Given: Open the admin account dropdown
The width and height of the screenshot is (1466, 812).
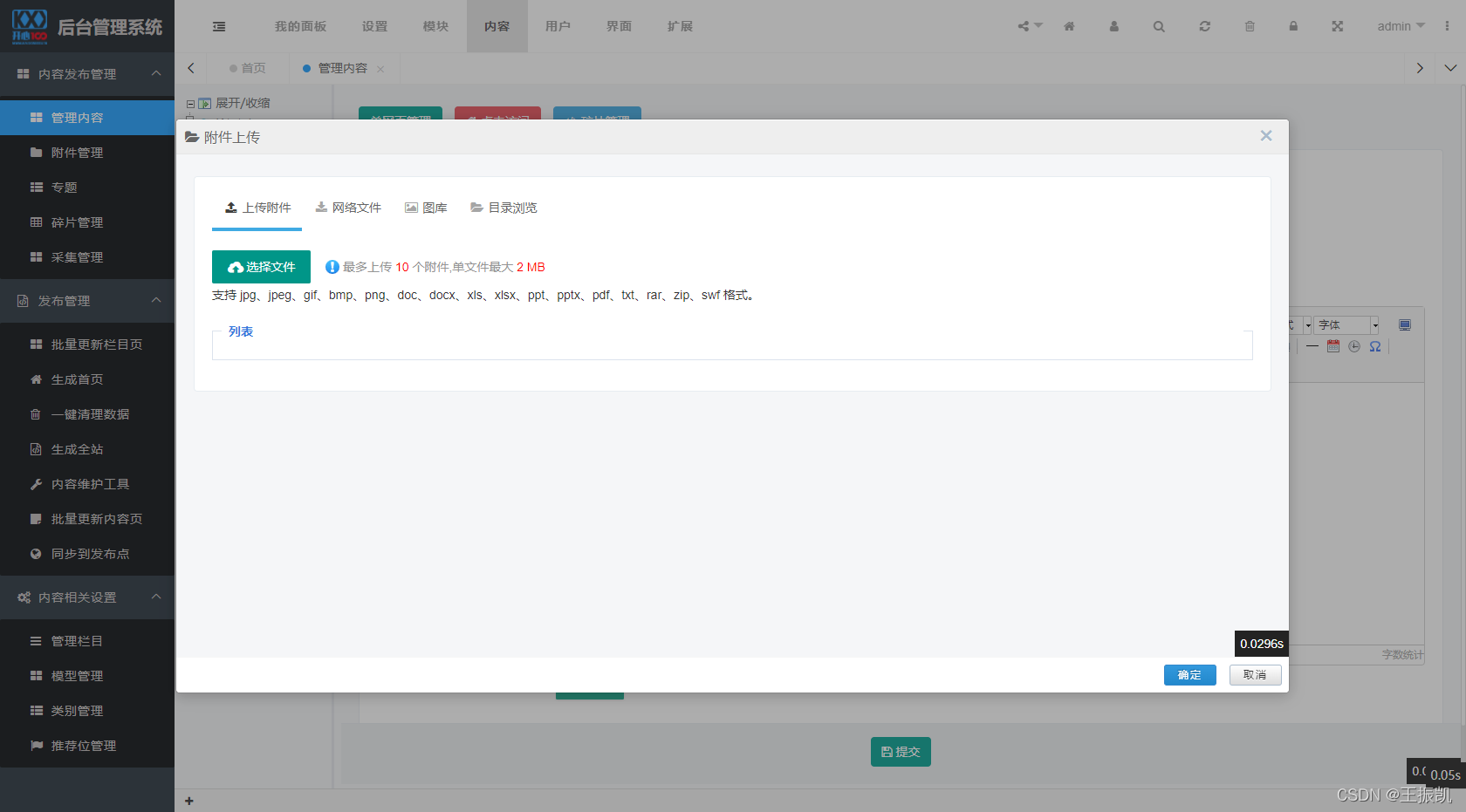Looking at the screenshot, I should coord(1400,26).
